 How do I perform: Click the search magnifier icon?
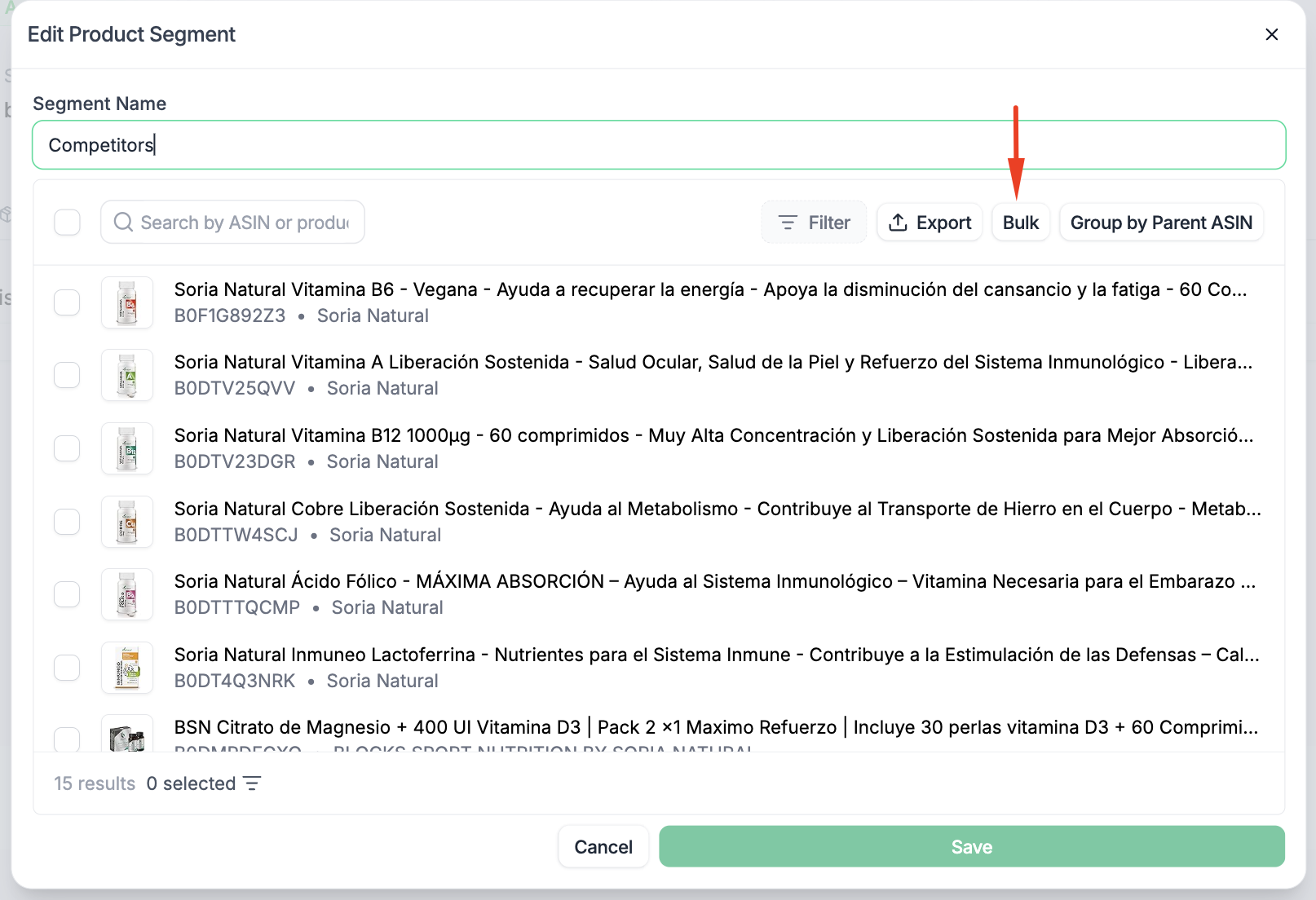tap(123, 223)
